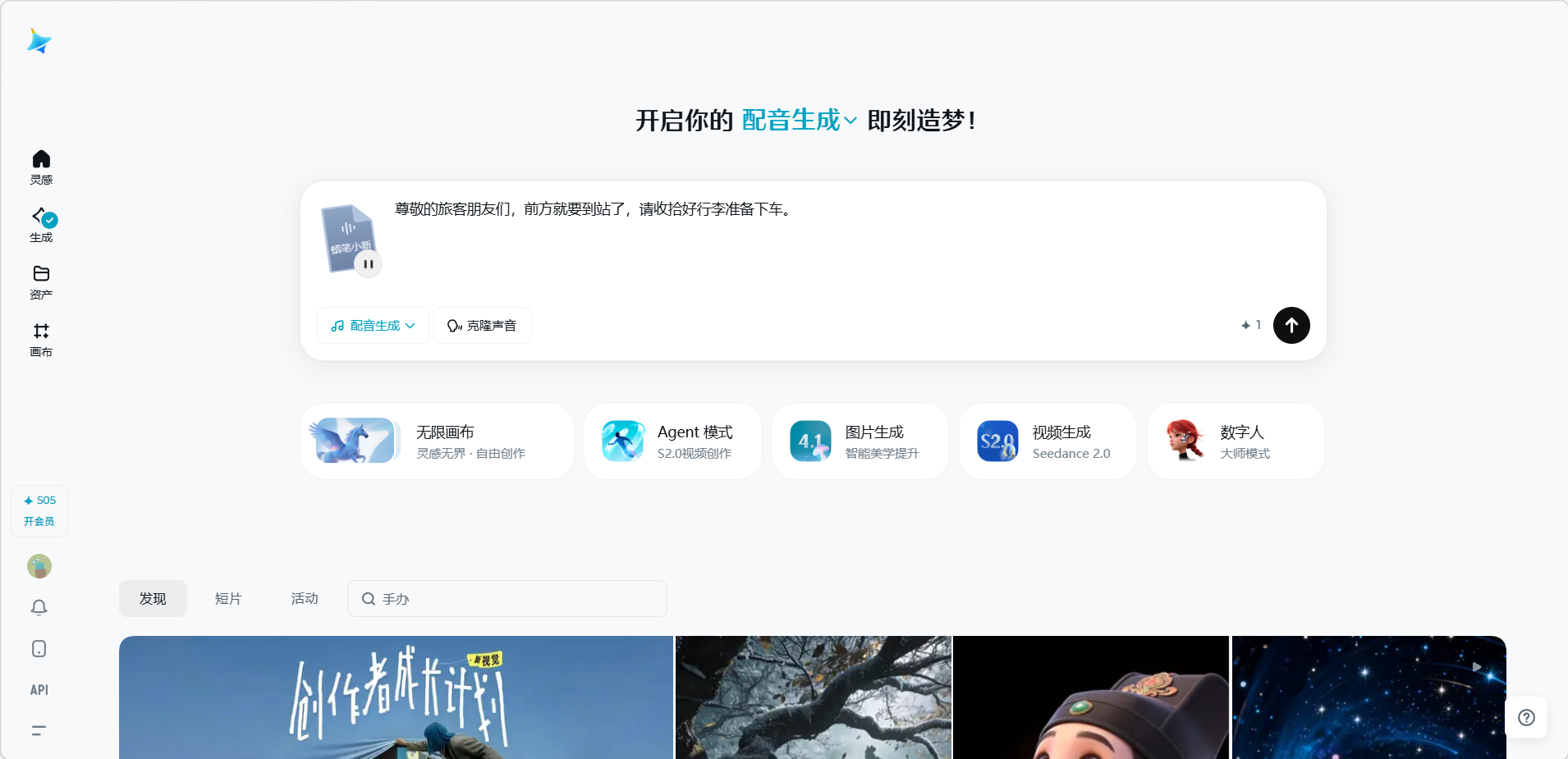Viewport: 1568px width, 759px height.
Task: Expand the sidebar collapse menu icon
Action: tap(39, 730)
